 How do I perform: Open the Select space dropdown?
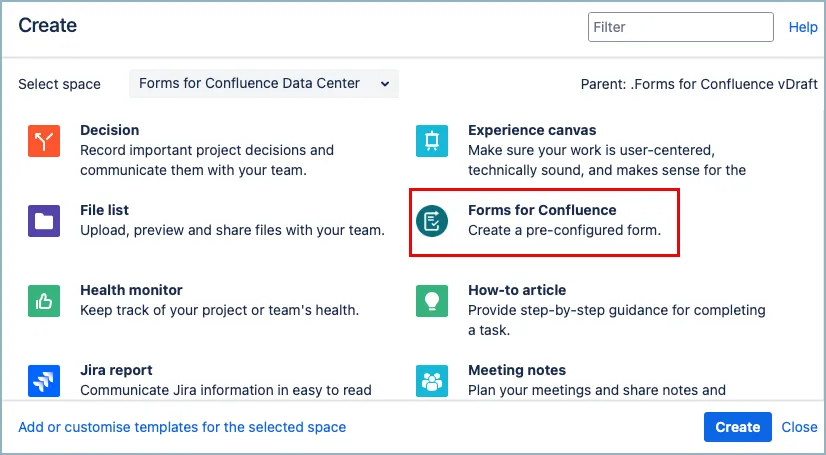[264, 84]
